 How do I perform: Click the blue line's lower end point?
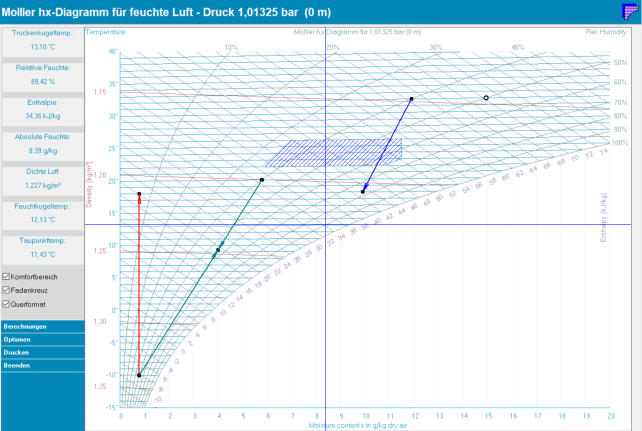[x=363, y=191]
